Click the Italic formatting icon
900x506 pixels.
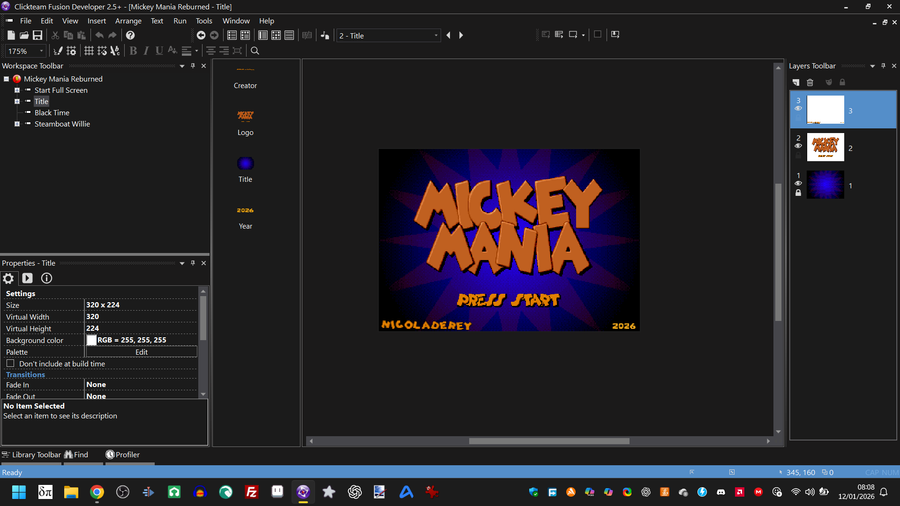[146, 51]
